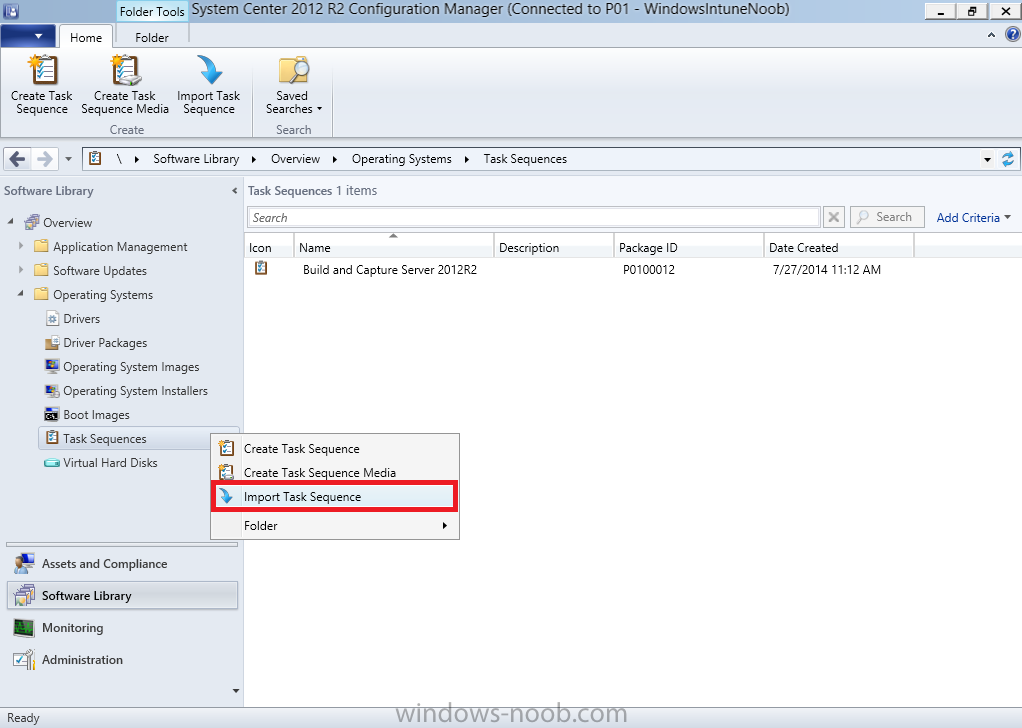
Task: Open the Folder submenu in context menu
Action: pos(335,525)
